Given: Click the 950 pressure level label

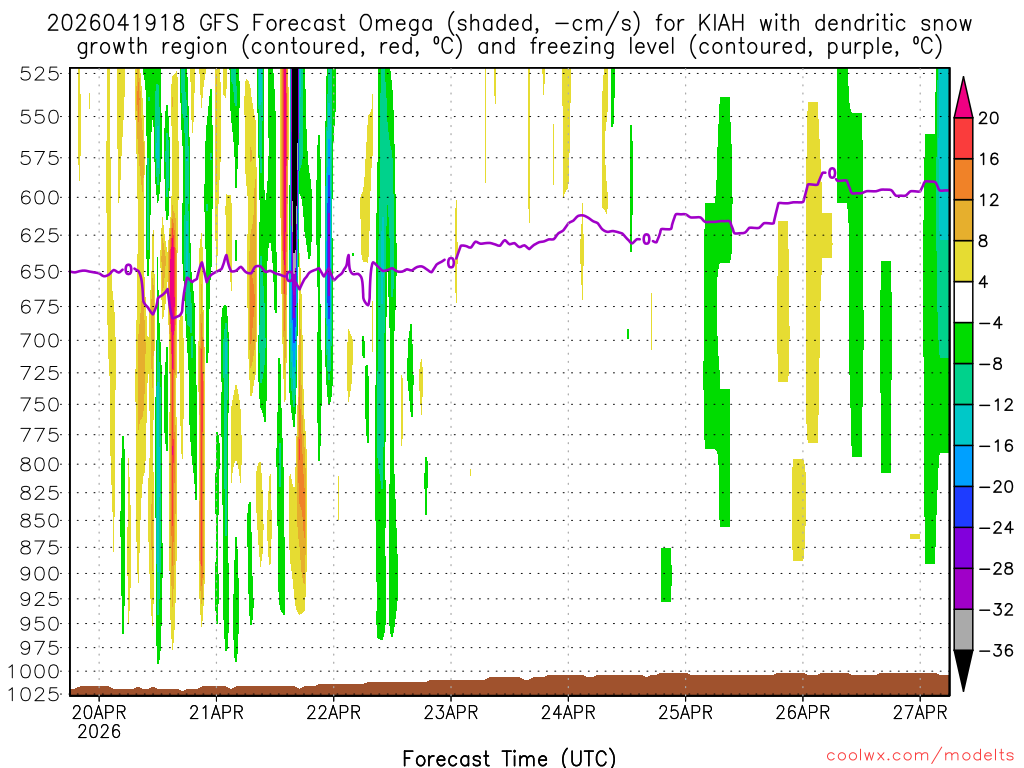Looking at the screenshot, I should pyautogui.click(x=40, y=624).
